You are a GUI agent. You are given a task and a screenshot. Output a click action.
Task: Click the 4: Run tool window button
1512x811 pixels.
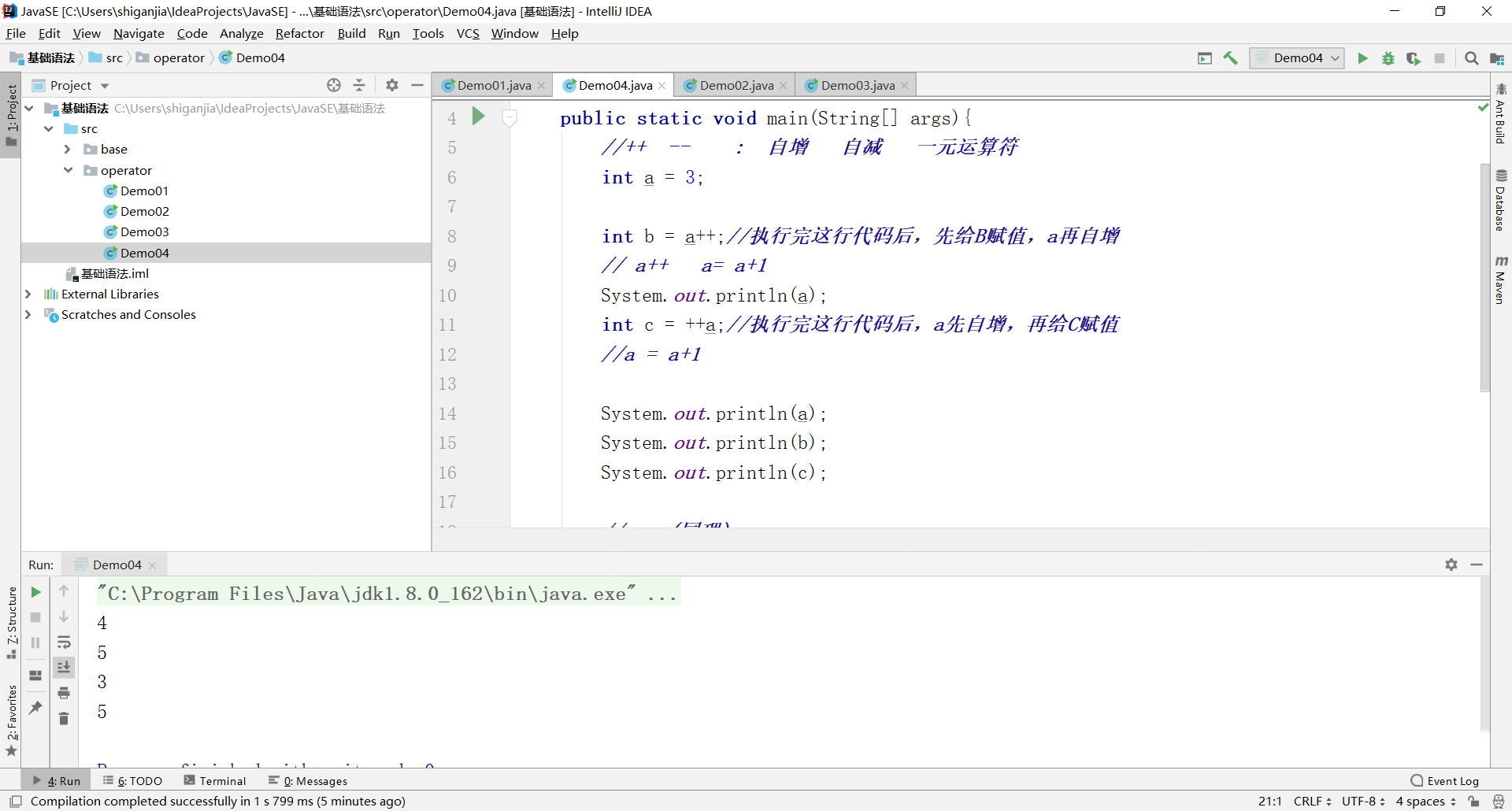click(x=57, y=780)
